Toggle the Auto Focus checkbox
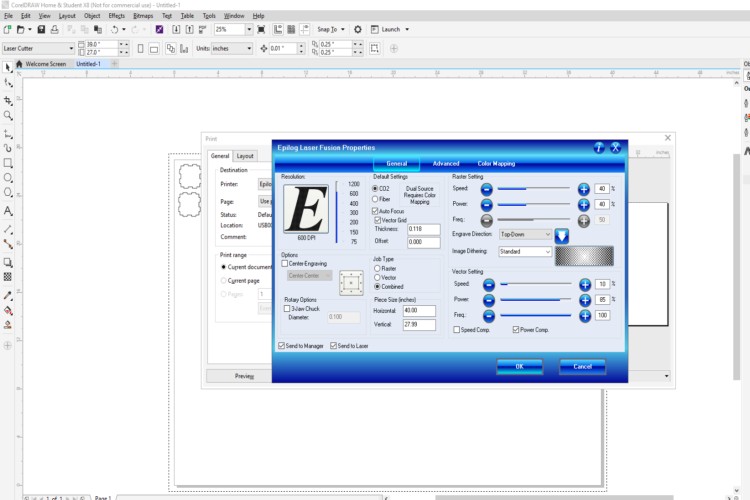This screenshot has width=750, height=500. 375,211
